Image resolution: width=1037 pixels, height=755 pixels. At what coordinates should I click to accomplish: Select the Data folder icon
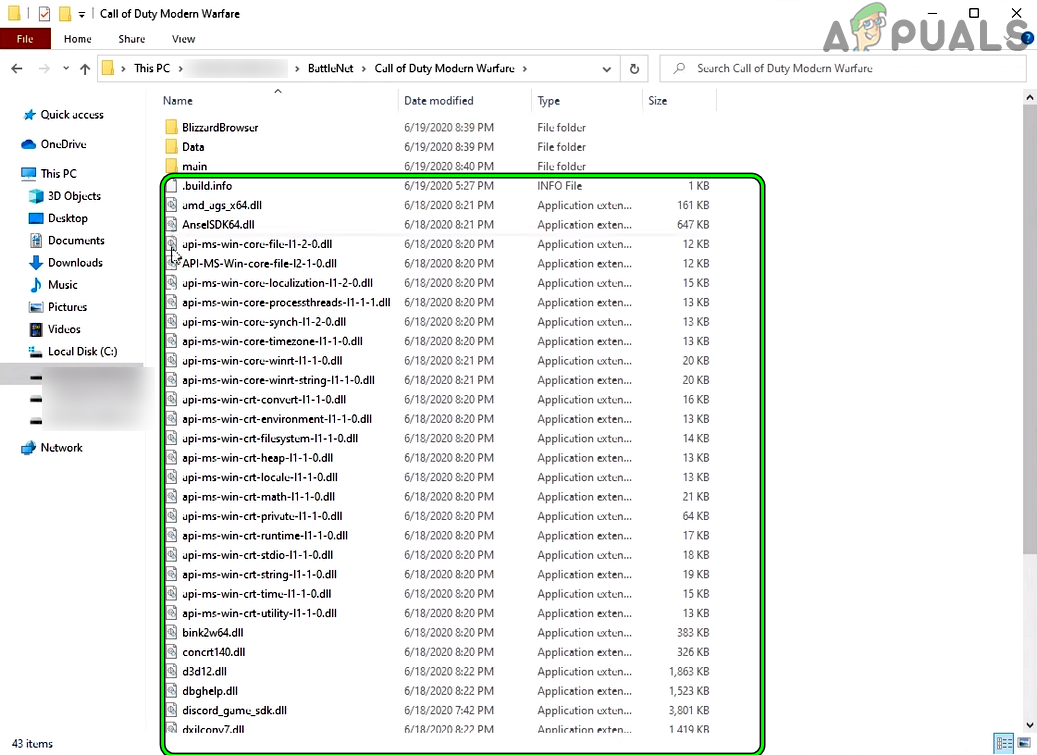click(x=171, y=147)
